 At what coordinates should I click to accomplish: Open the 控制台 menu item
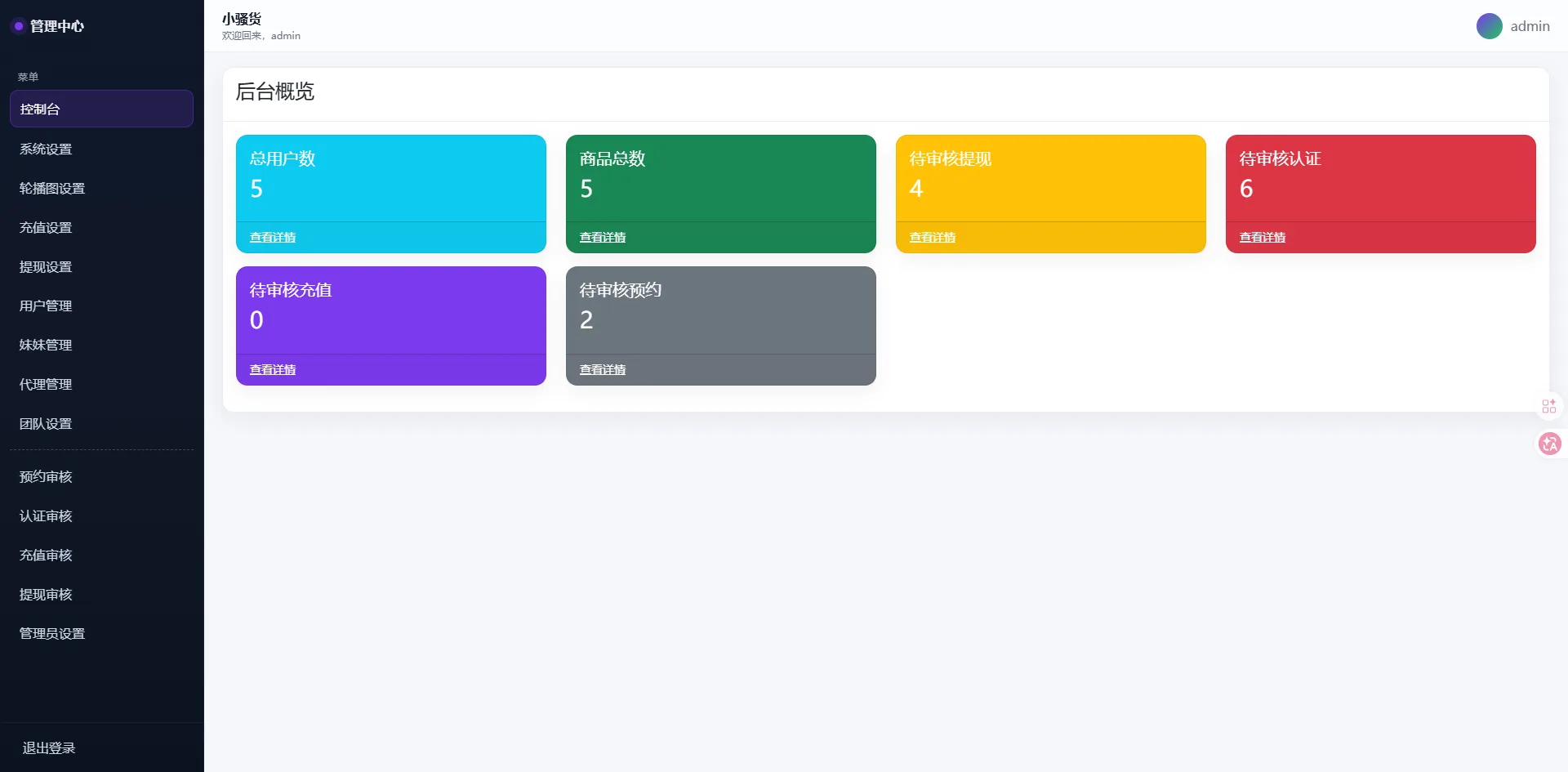(x=101, y=109)
